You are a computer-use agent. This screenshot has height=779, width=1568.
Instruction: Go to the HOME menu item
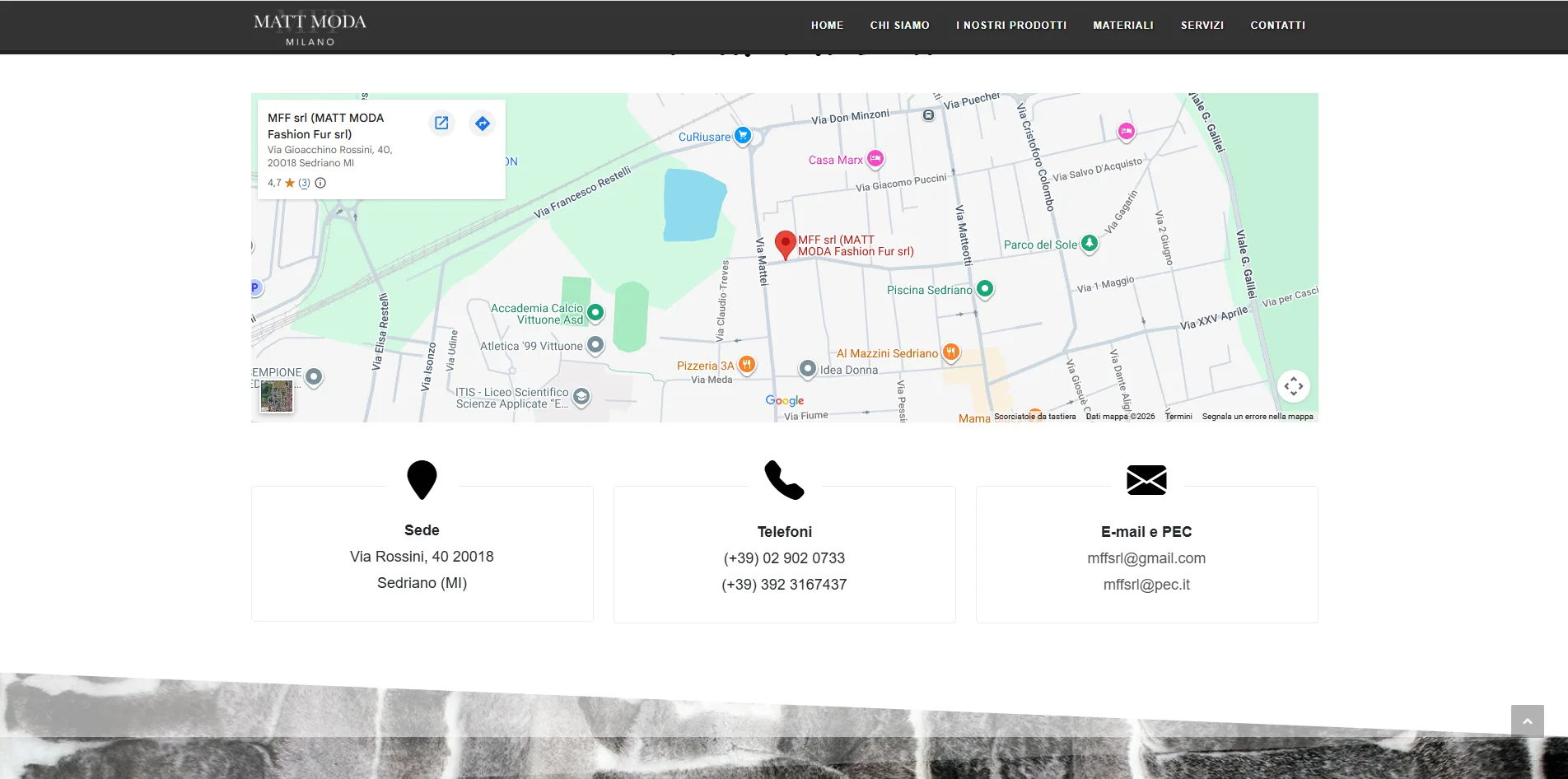(x=827, y=26)
